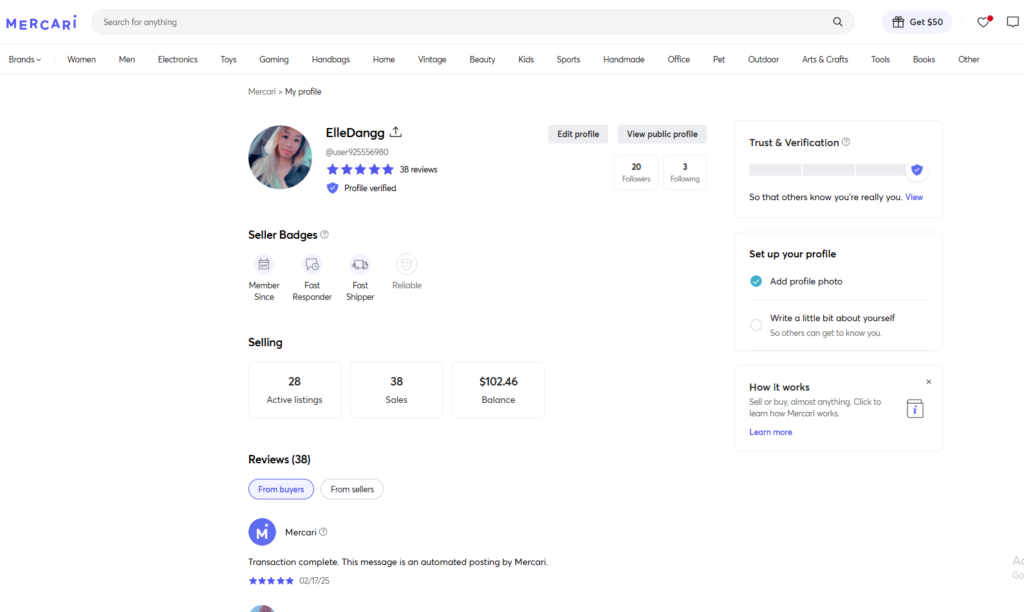This screenshot has width=1024, height=612.
Task: Open the Sports category
Action: pos(568,59)
